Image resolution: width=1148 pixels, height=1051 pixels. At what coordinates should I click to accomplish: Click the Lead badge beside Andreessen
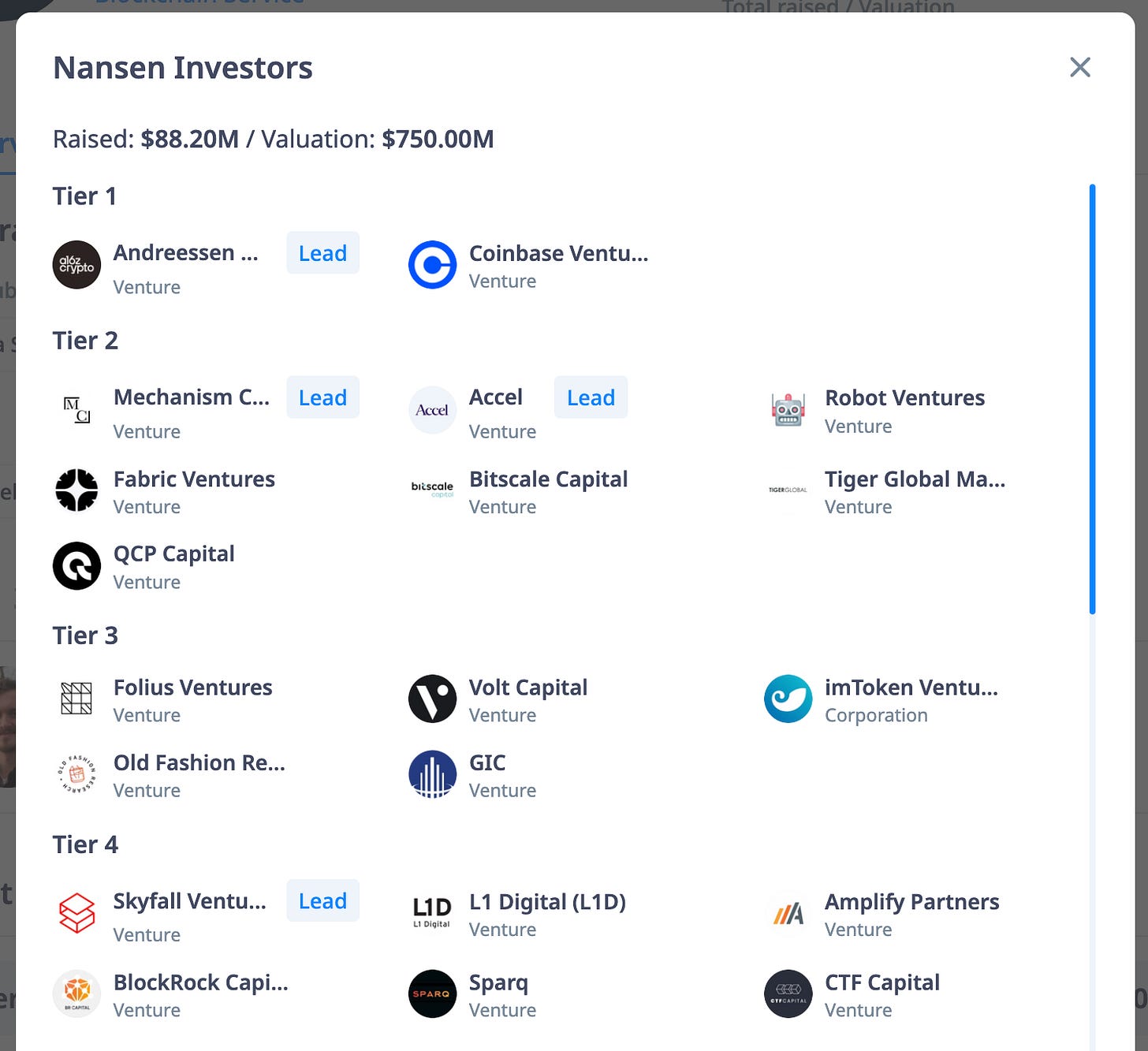(x=322, y=253)
